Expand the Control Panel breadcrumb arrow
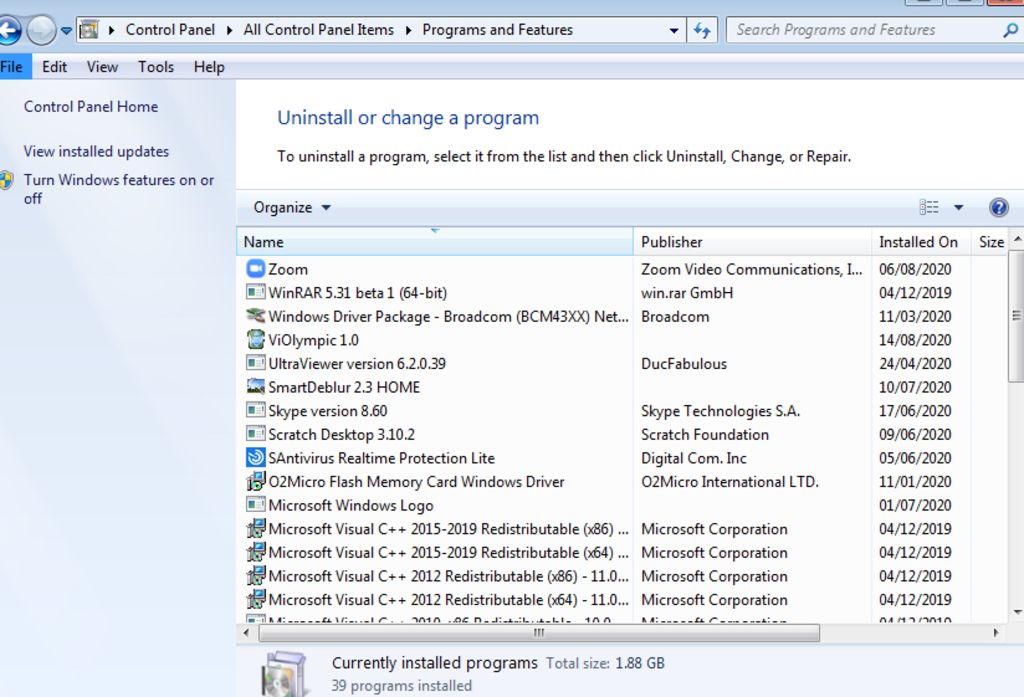The width and height of the screenshot is (1024, 697). [229, 30]
